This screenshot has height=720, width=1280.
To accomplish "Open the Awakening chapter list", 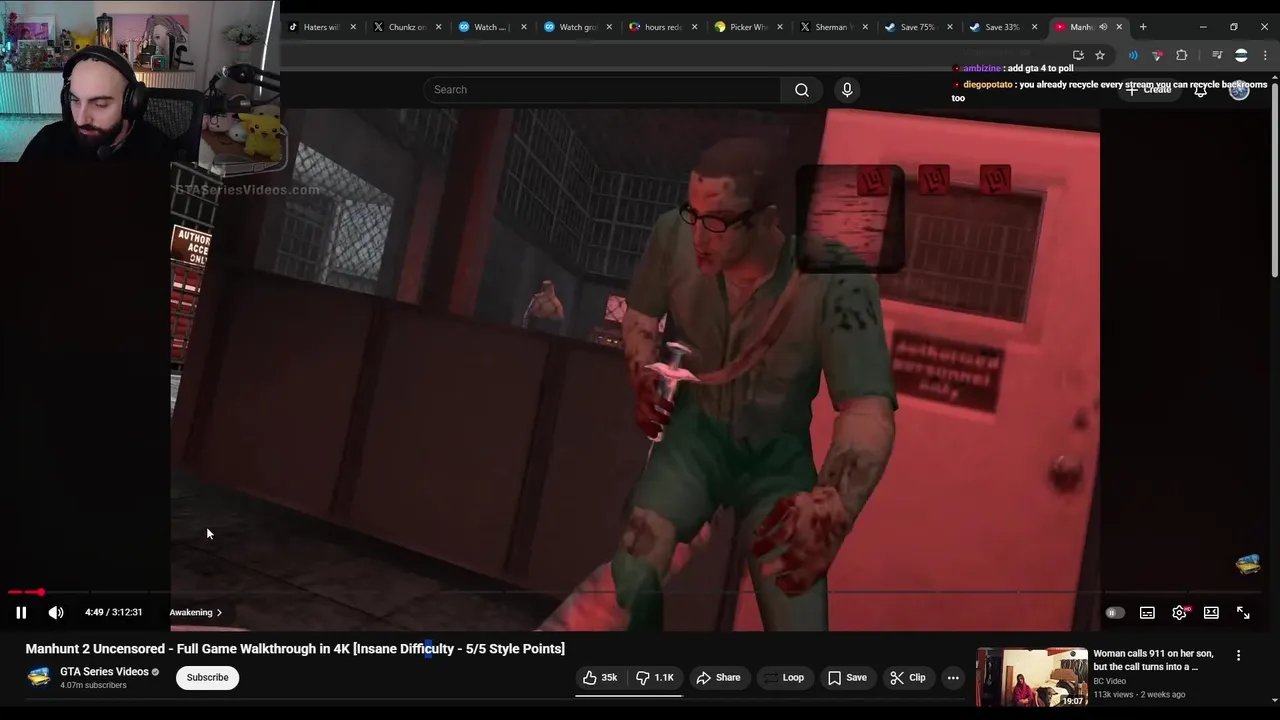I will 196,612.
